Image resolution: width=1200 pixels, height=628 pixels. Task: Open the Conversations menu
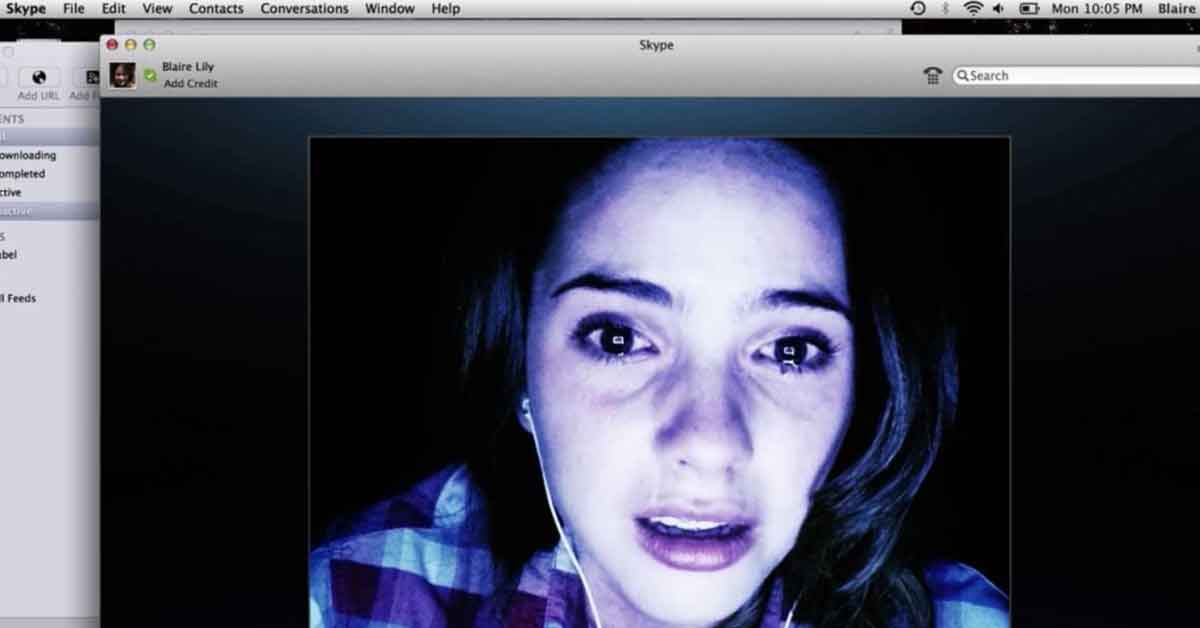(x=304, y=8)
